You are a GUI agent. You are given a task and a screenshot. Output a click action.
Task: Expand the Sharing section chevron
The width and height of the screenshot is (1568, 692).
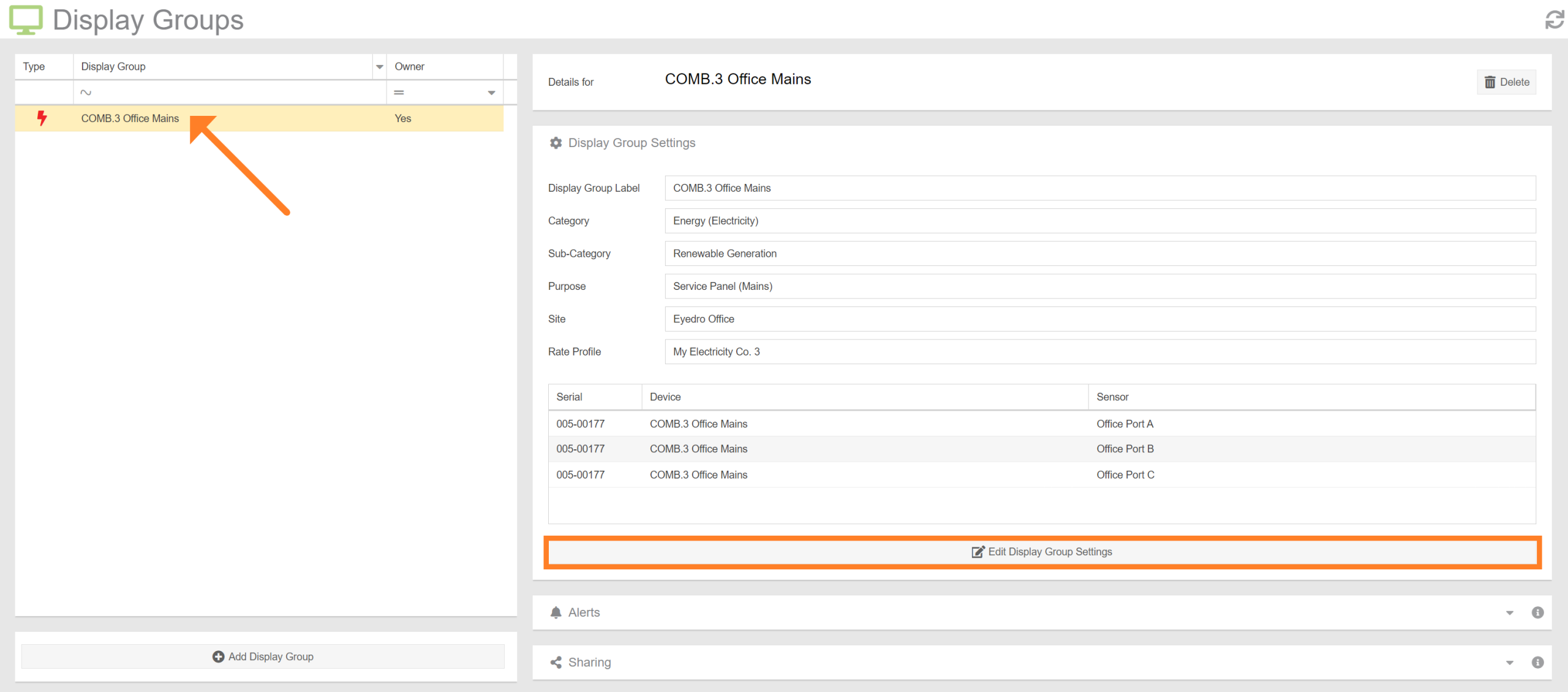1510,662
